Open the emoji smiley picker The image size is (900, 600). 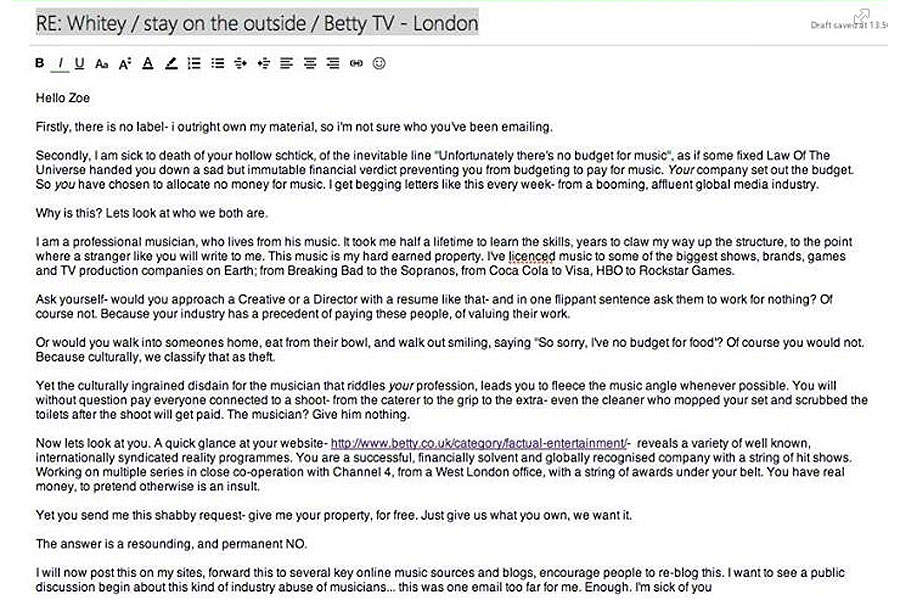pos(379,63)
